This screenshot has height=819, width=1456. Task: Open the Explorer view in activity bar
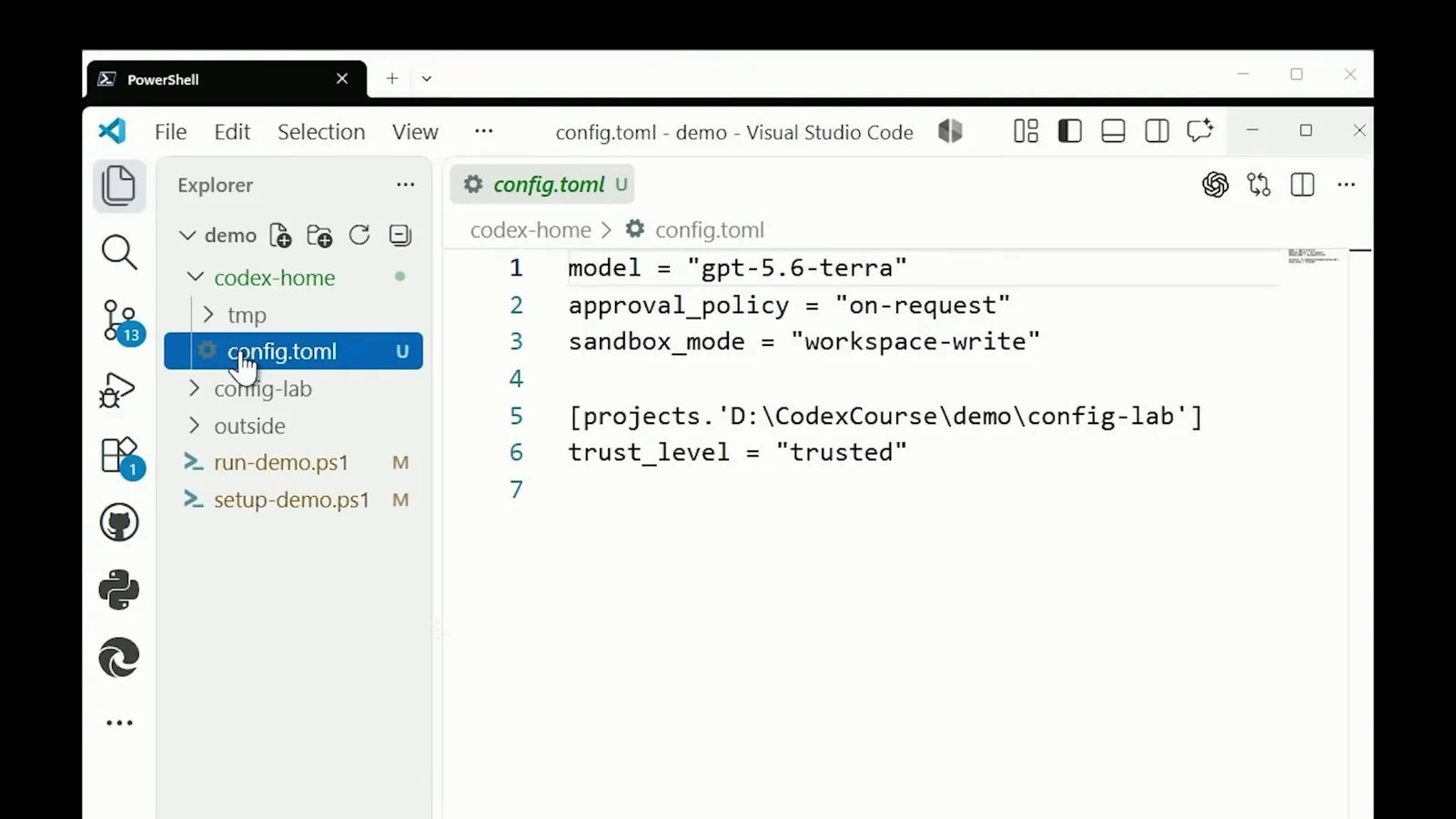(119, 186)
